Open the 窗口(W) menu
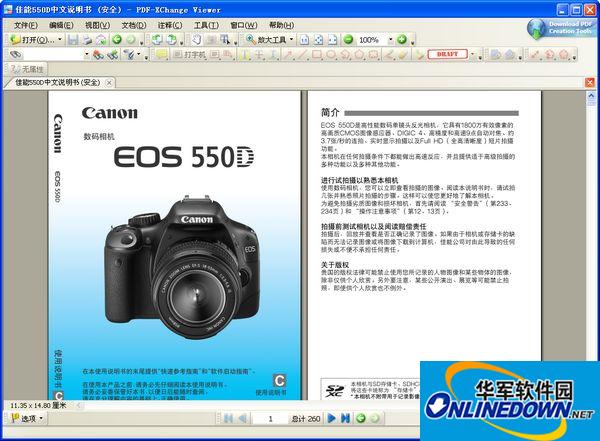This screenshot has height=441, width=600. point(244,25)
